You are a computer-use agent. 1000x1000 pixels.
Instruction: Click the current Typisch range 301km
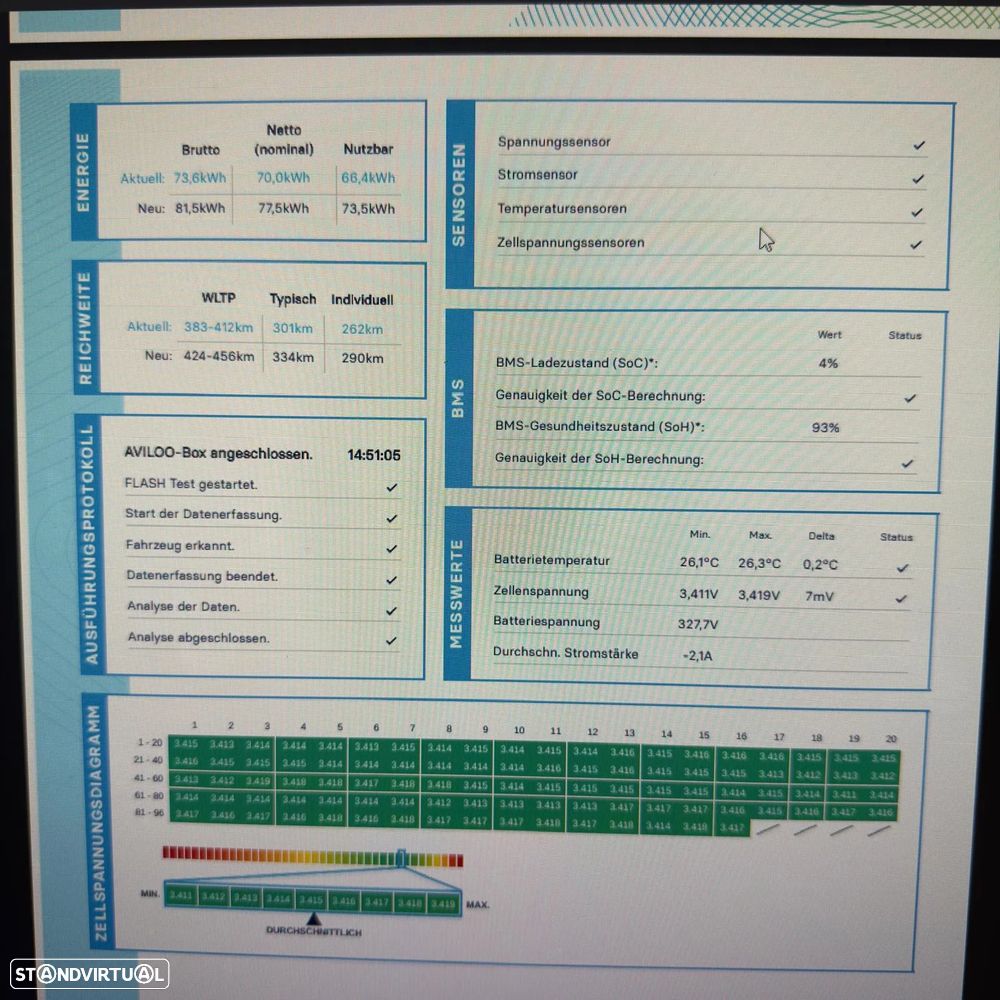click(x=293, y=328)
